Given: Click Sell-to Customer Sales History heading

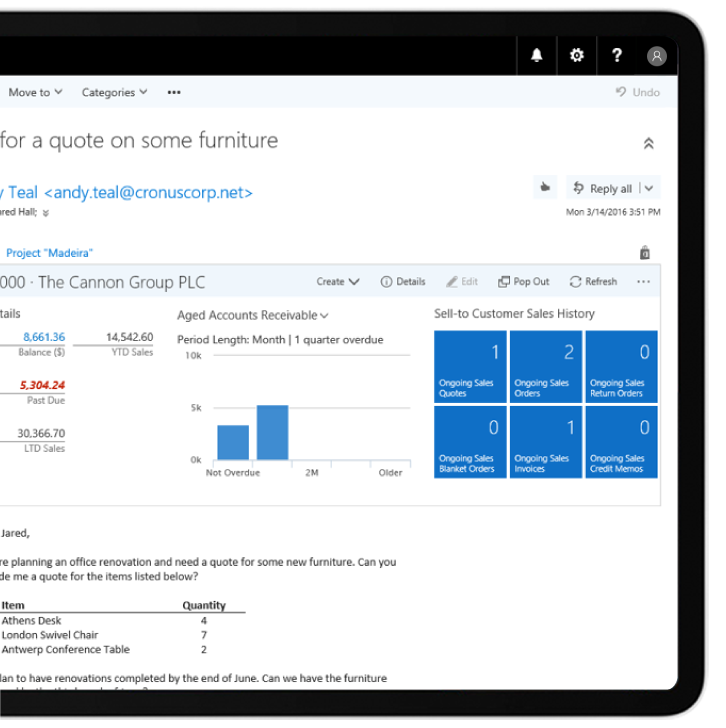Looking at the screenshot, I should tap(514, 314).
